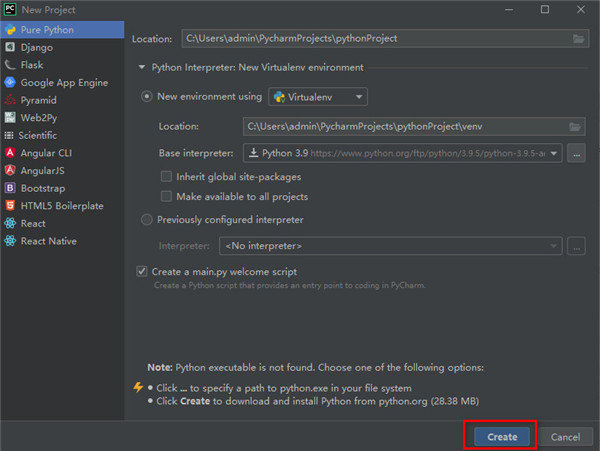Choose Google App Engine project type
Viewport: 600px width, 451px height.
[62, 83]
